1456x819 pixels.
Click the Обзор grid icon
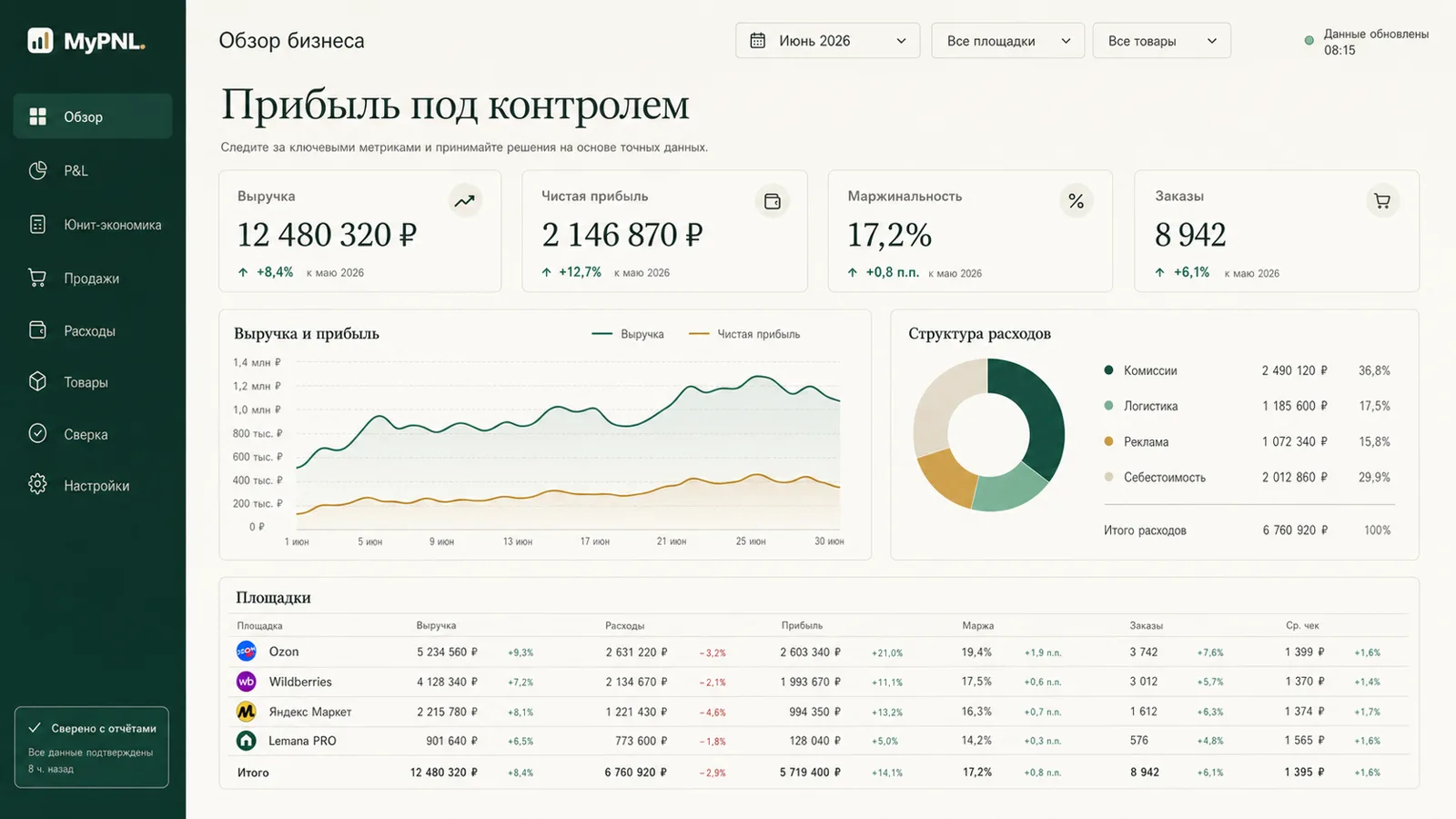37,116
